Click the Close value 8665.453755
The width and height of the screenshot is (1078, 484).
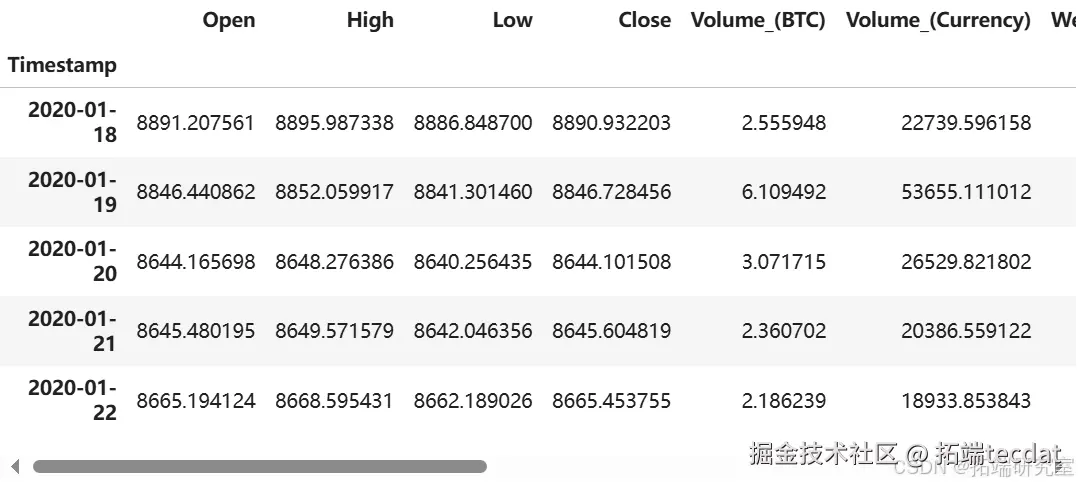pos(611,401)
